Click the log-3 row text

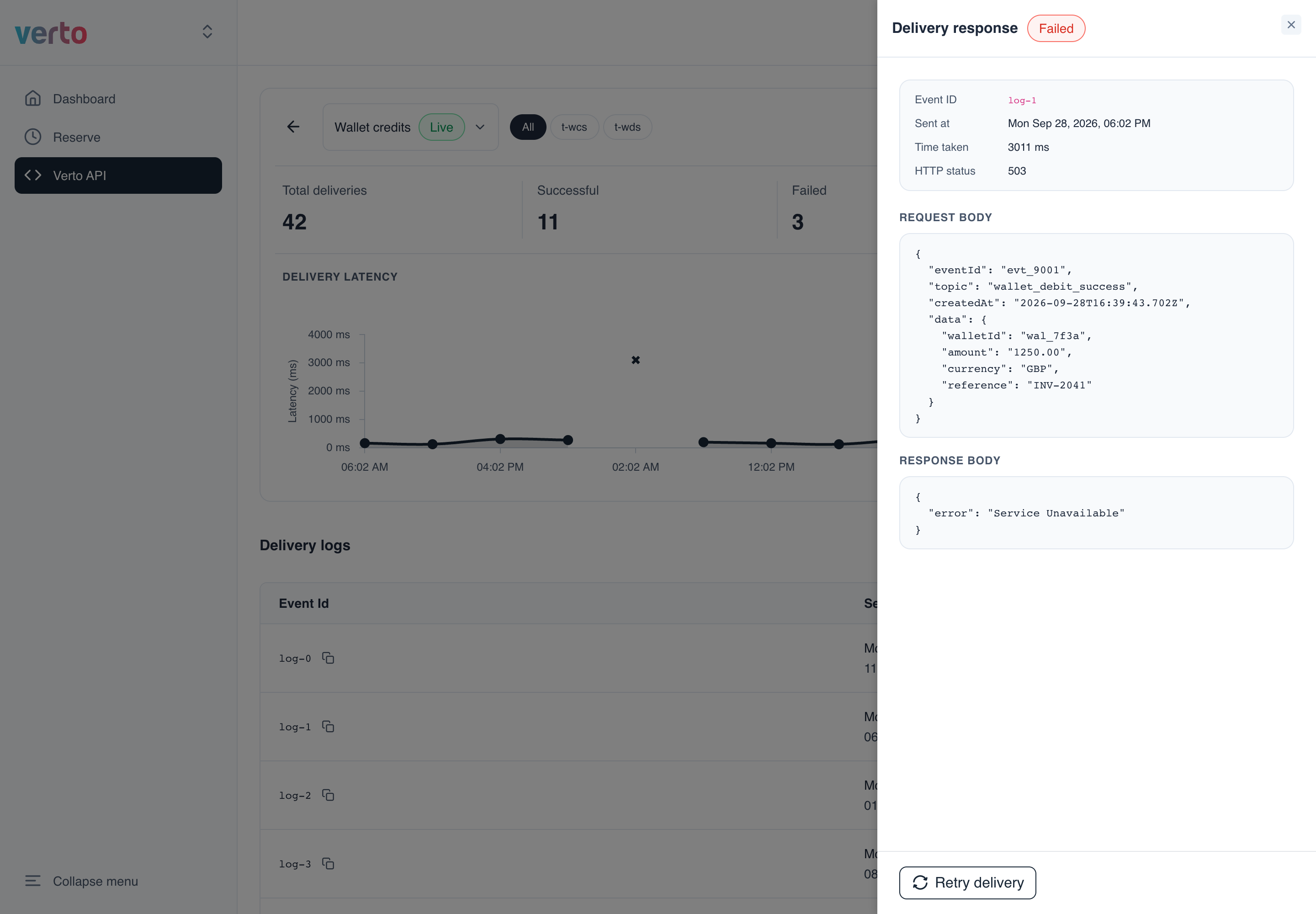coord(295,864)
